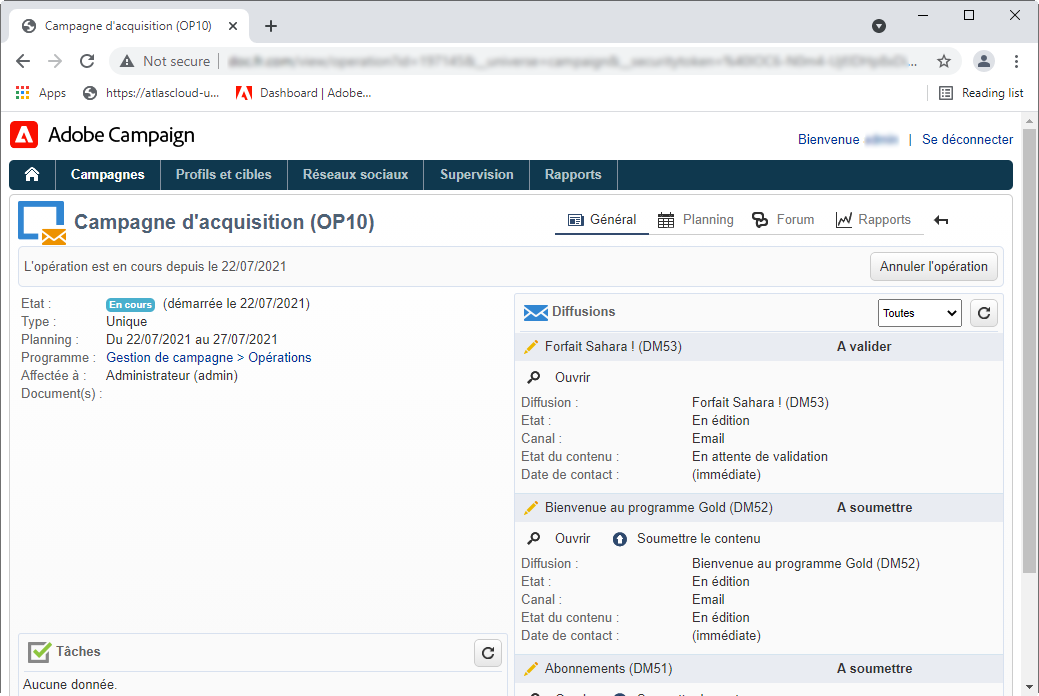
Task: Switch to the Forum tab
Action: tap(783, 219)
